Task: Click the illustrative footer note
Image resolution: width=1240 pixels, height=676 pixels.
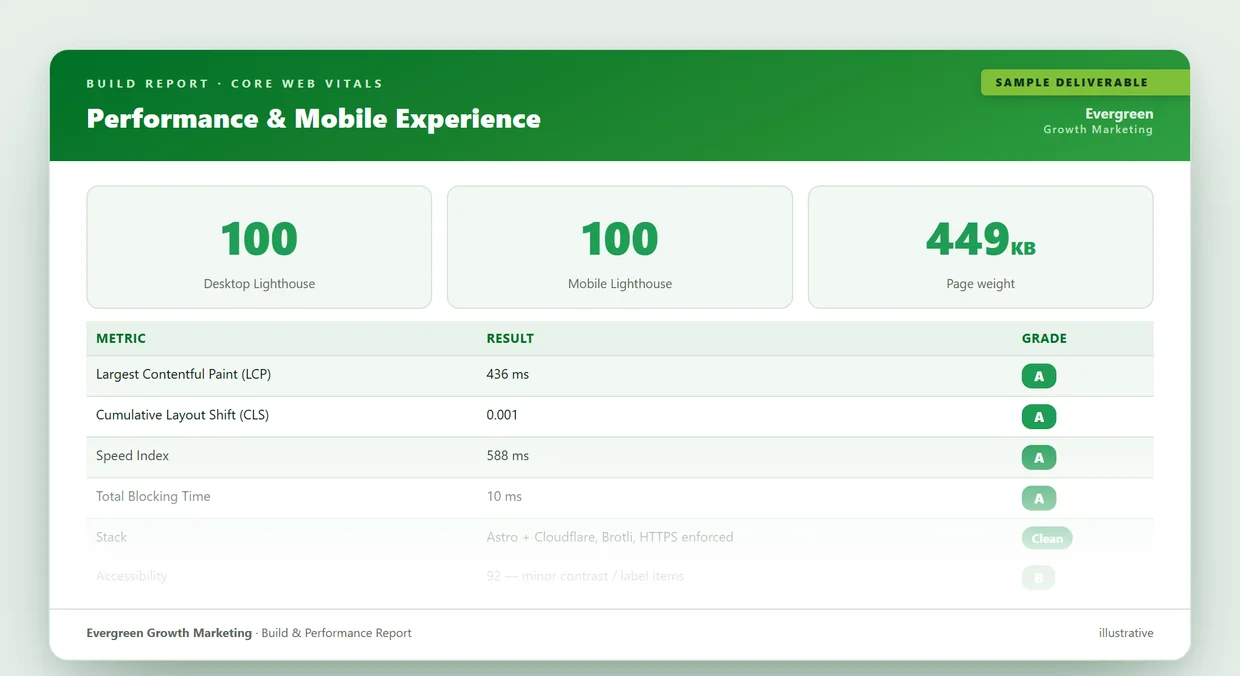Action: 1126,633
